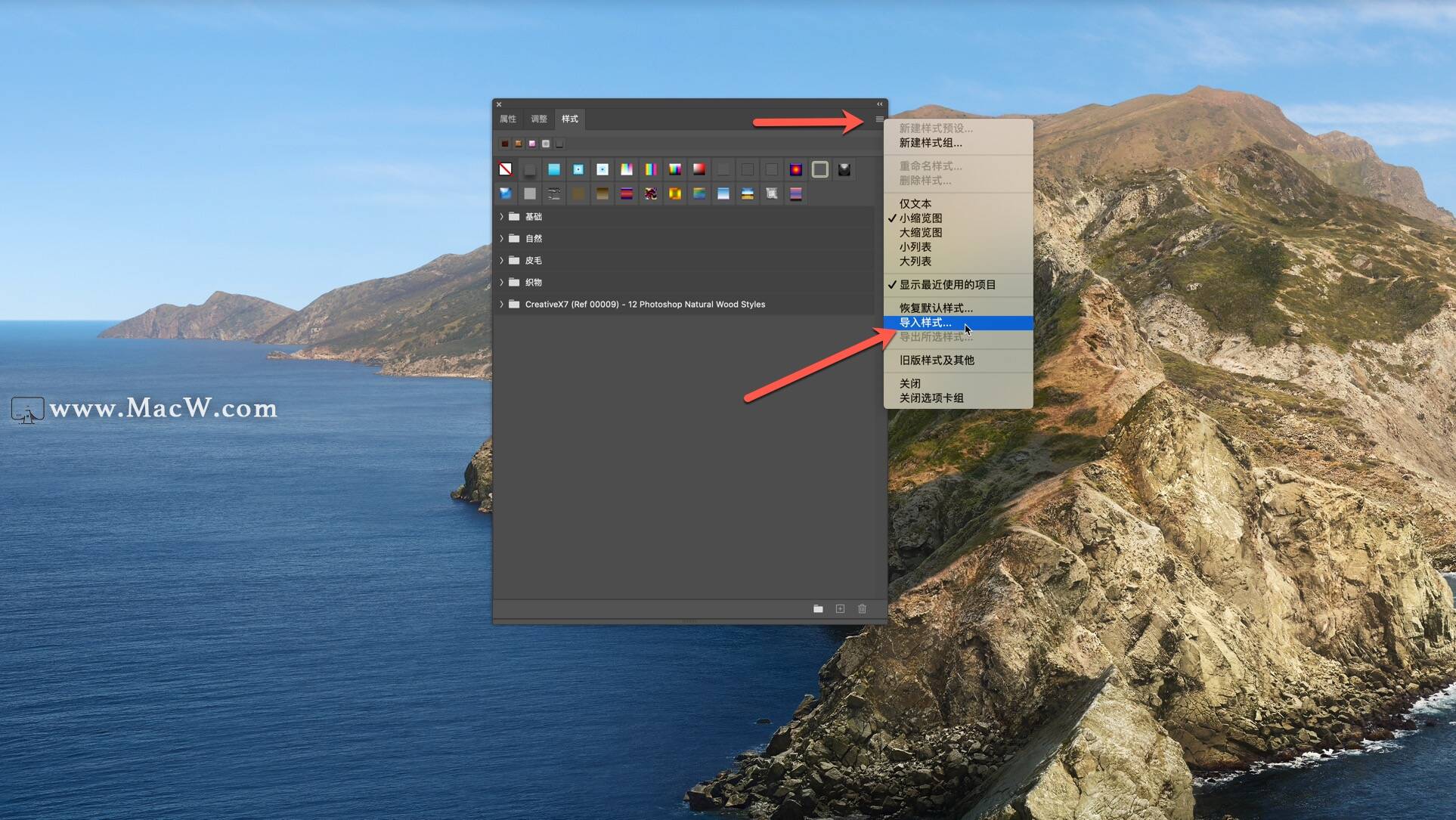Expand the 皮毛 style group

coord(501,260)
